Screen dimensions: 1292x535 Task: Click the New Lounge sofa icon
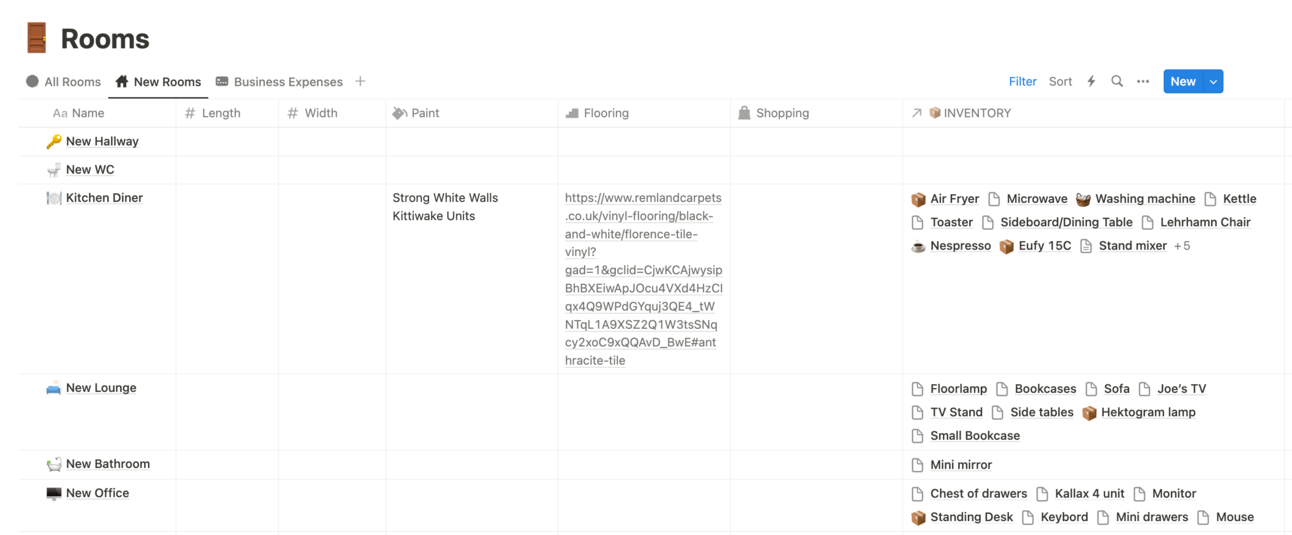(53, 388)
